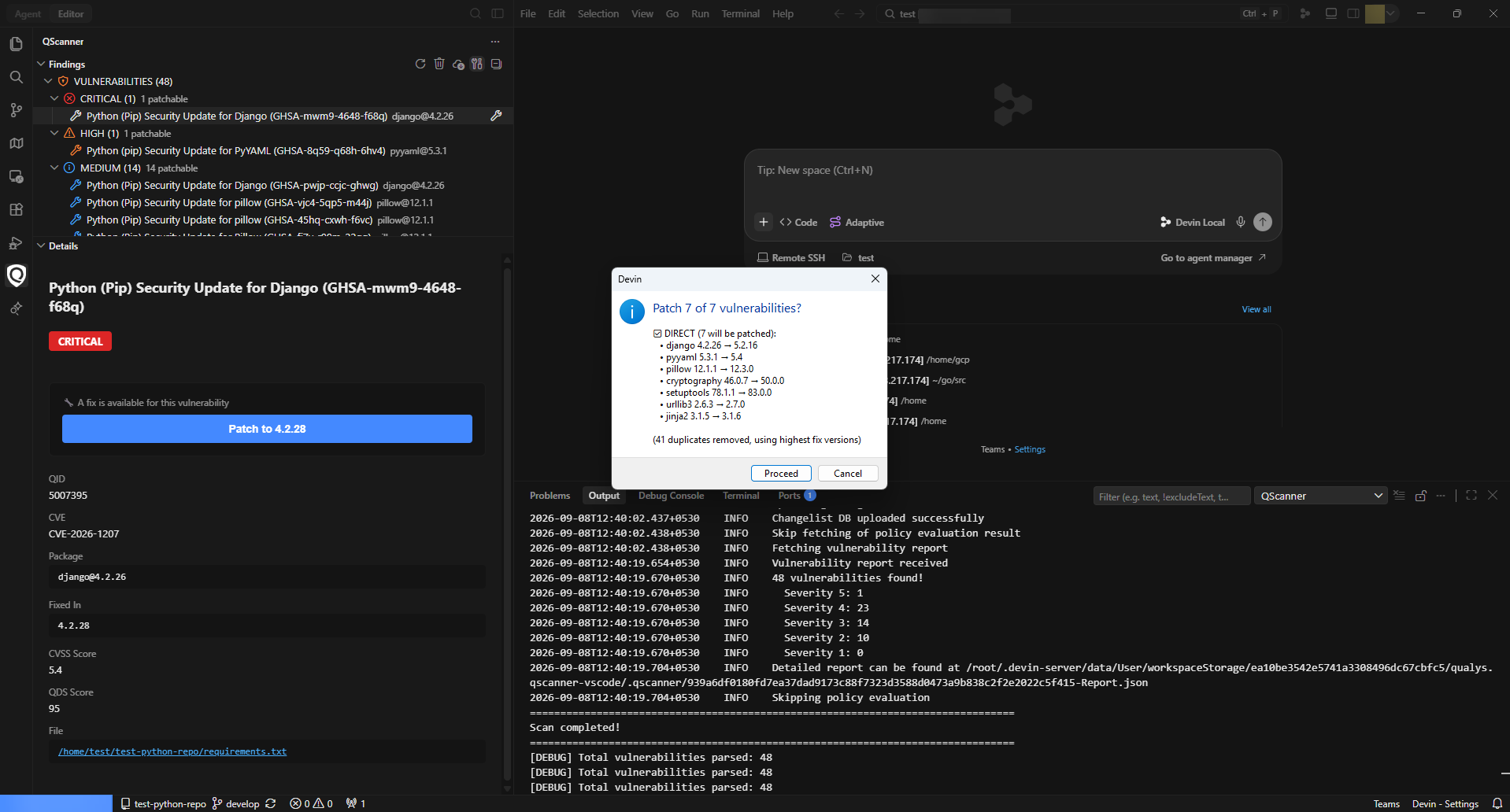Image resolution: width=1510 pixels, height=812 pixels.
Task: Open Source Control in the activity bar
Action: point(16,110)
